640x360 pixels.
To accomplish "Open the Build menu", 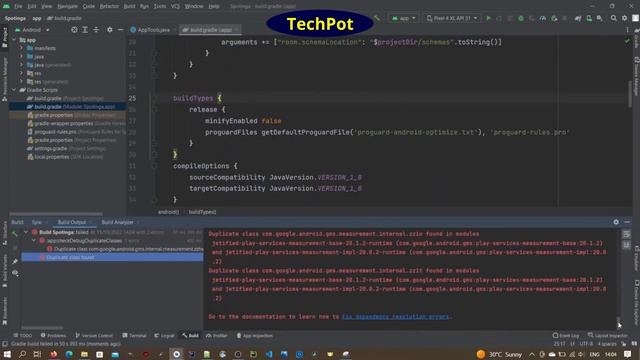I will click(x=129, y=6).
